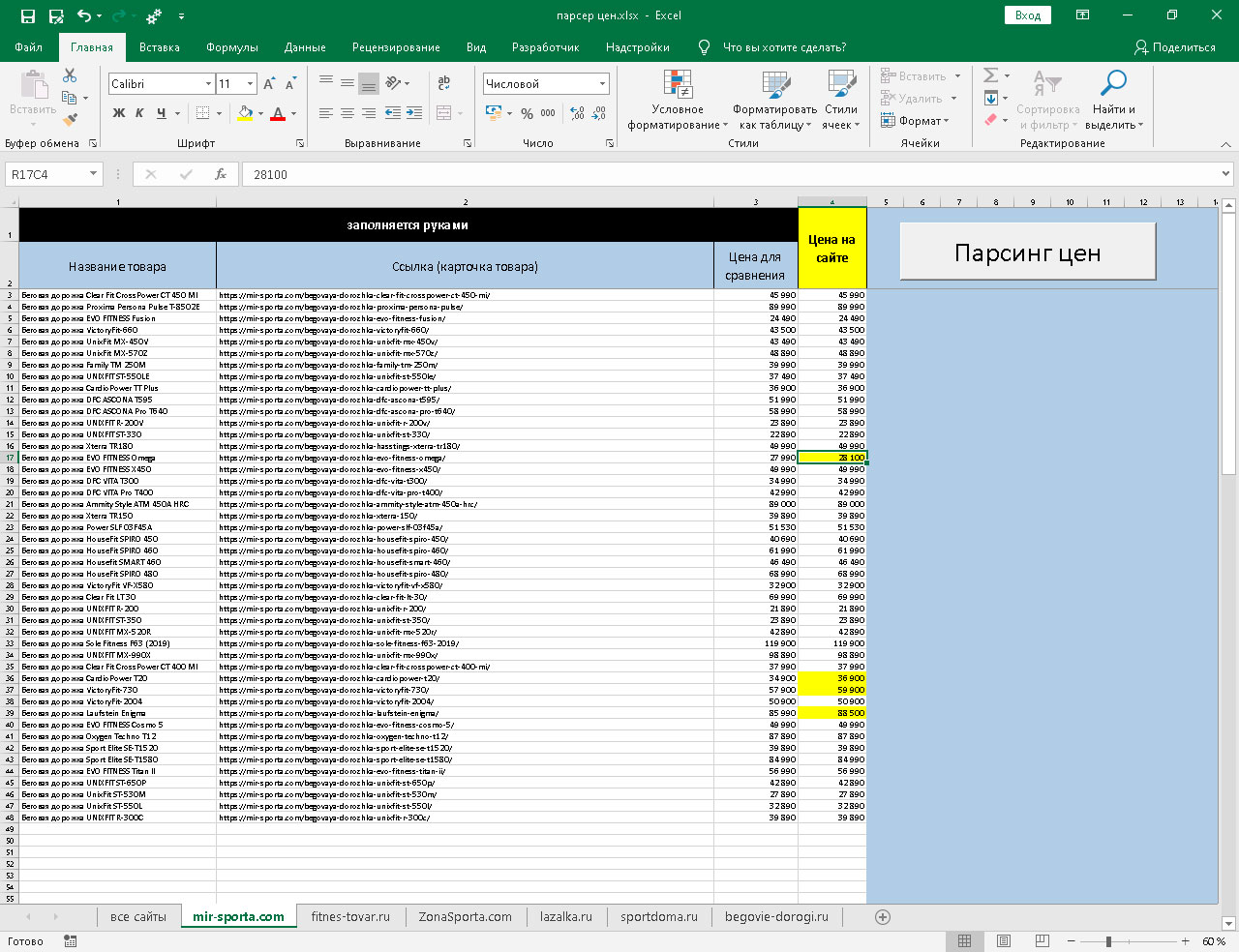Apply the thousands separator (000) format
The image size is (1239, 952).
tap(548, 113)
